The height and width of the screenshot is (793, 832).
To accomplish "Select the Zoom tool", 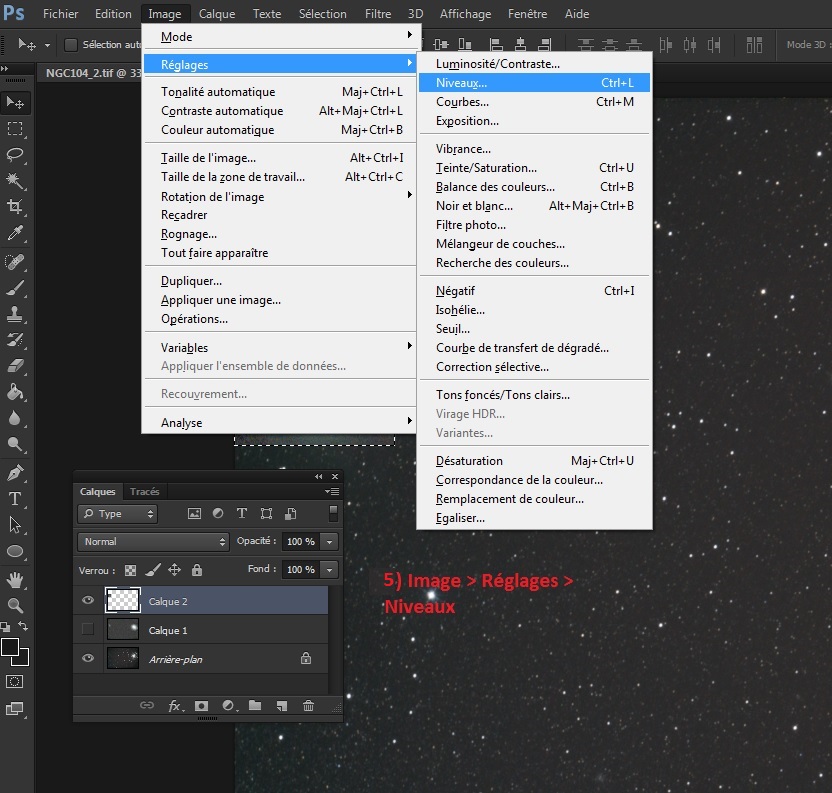I will click(15, 606).
